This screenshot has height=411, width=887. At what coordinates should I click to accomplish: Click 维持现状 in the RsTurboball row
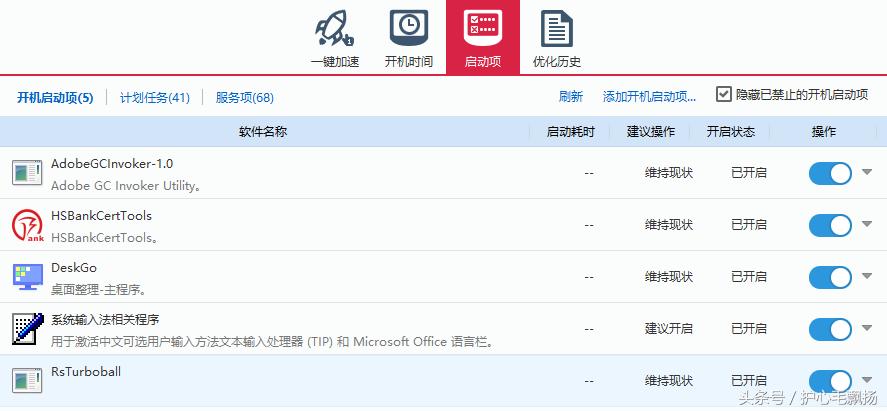(x=669, y=380)
